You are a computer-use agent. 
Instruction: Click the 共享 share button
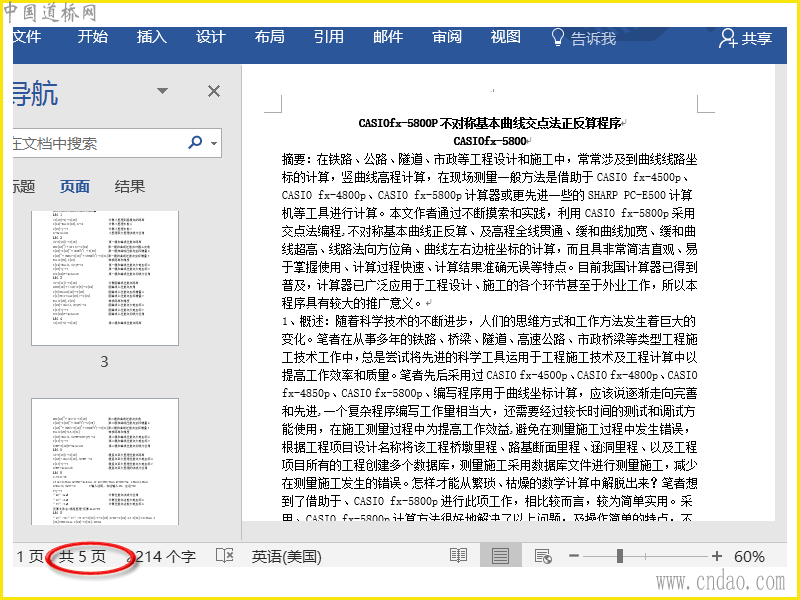pos(745,38)
